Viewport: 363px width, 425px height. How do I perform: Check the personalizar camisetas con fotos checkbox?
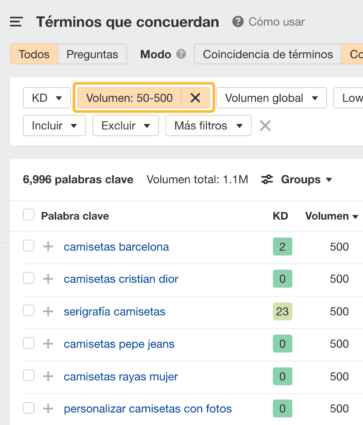pos(29,408)
